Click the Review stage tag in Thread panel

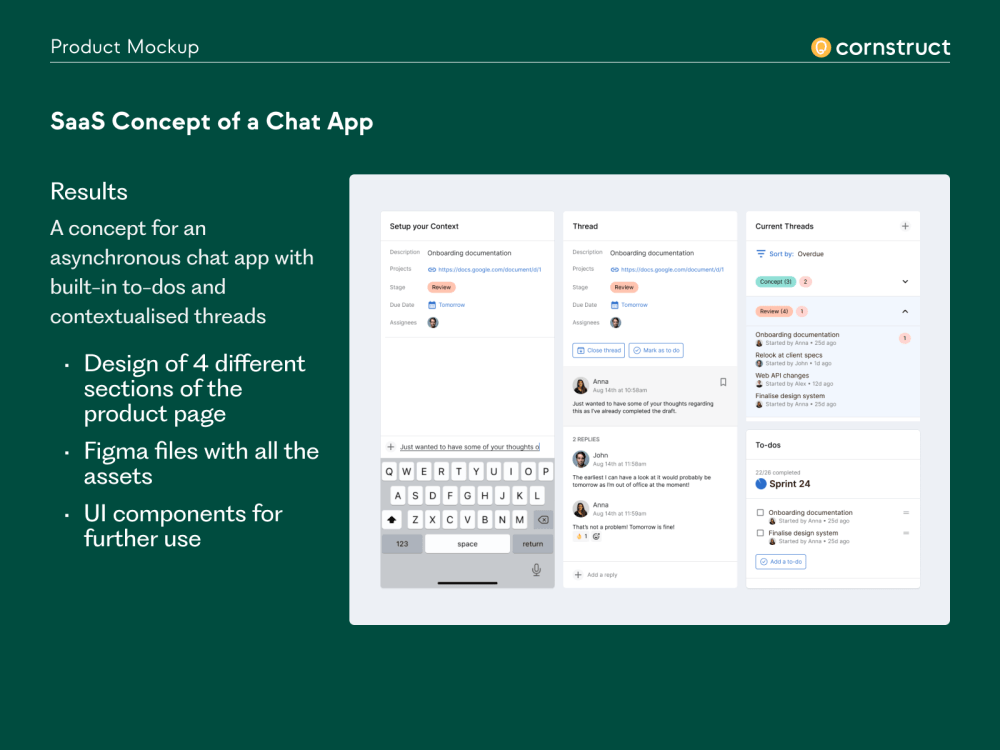click(624, 287)
